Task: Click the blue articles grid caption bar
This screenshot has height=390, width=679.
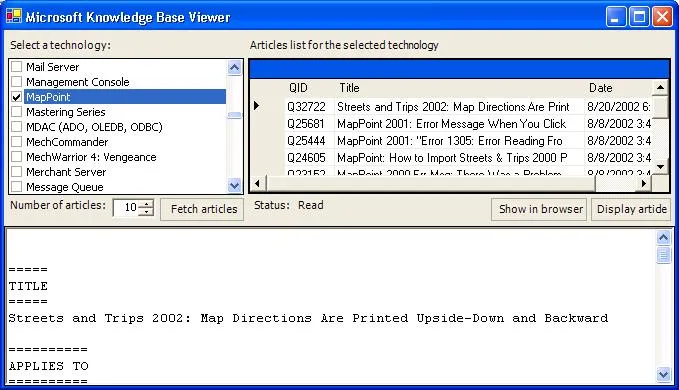Action: pyautogui.click(x=459, y=69)
